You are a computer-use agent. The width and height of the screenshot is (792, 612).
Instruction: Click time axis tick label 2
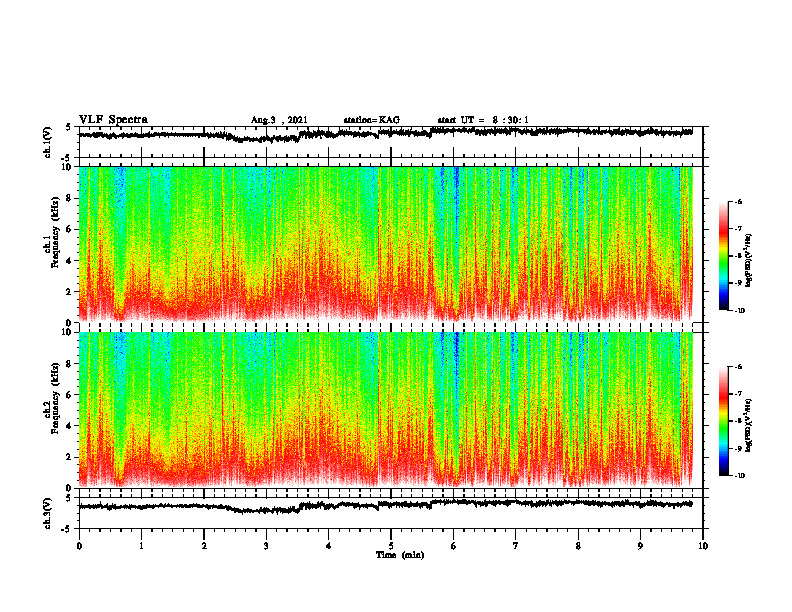click(x=204, y=546)
